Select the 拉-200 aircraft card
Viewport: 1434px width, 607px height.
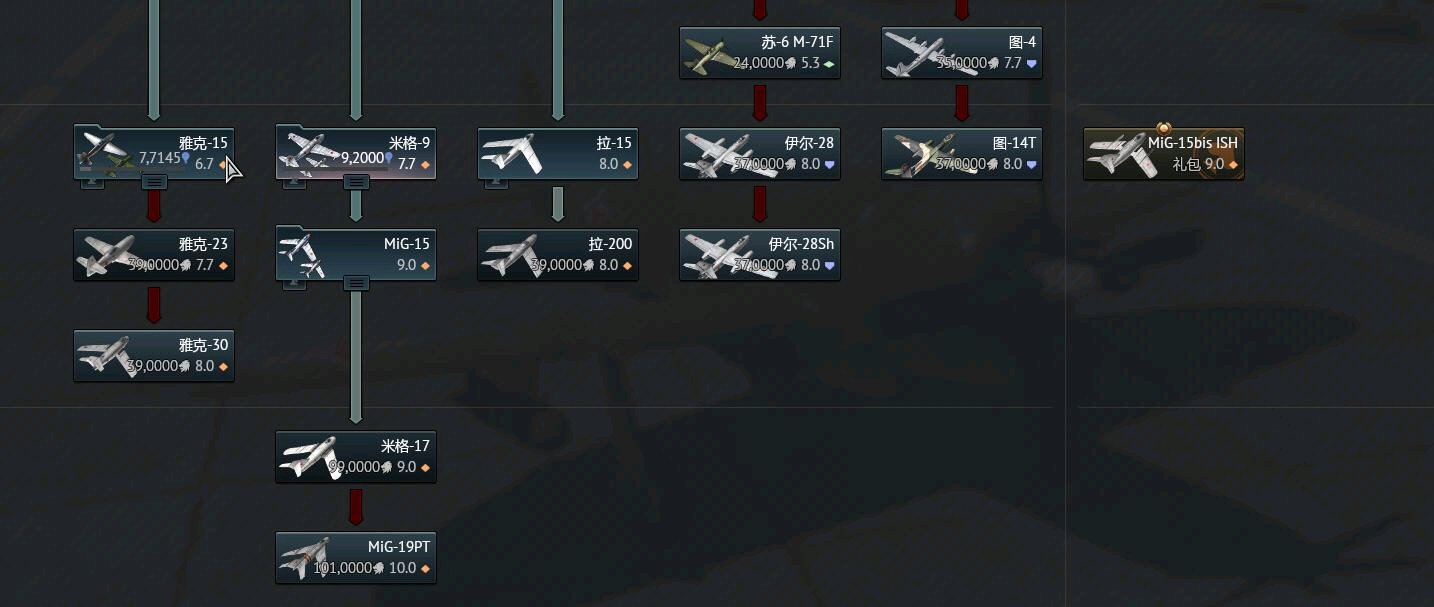558,255
